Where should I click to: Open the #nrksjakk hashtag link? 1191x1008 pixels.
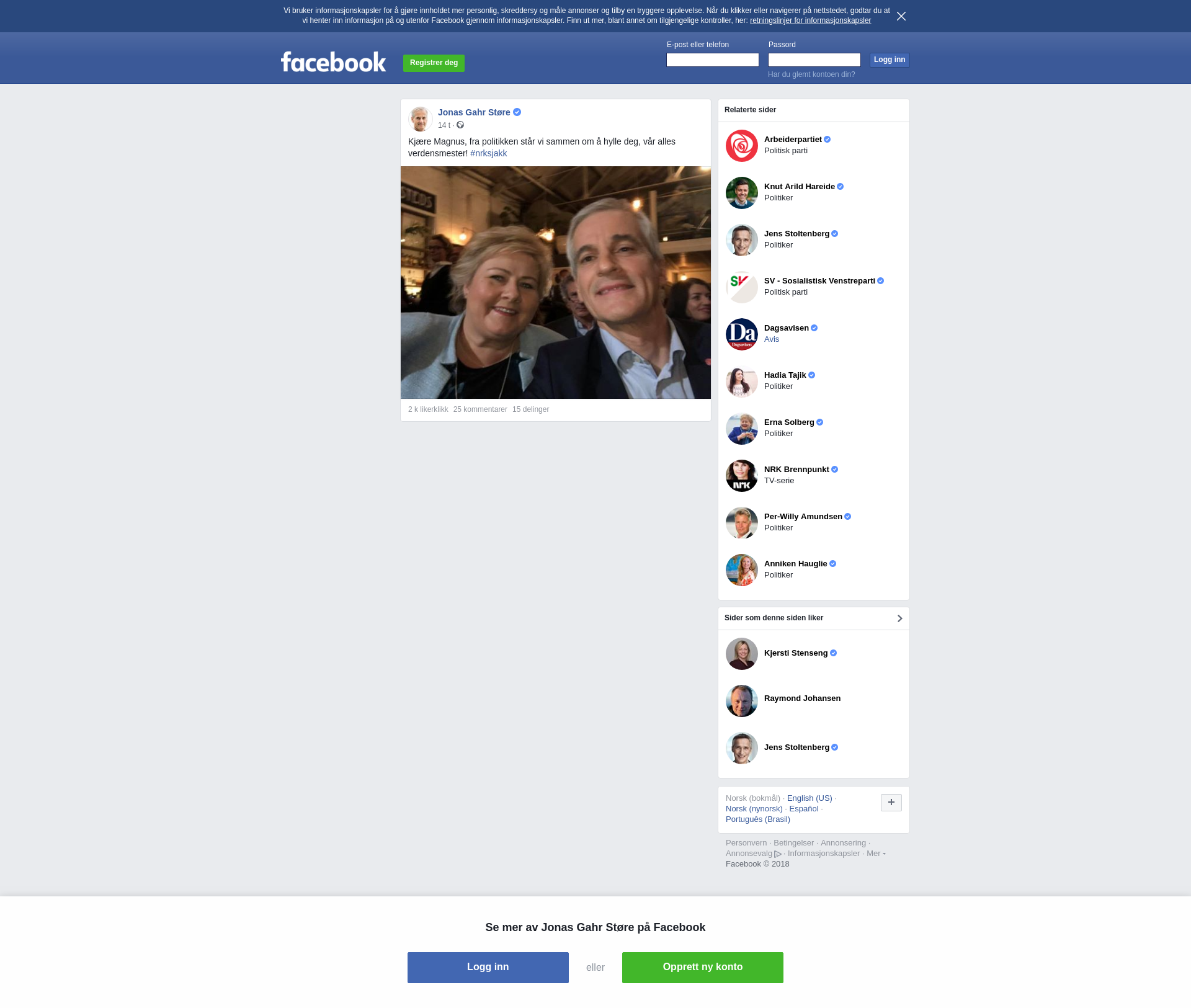[x=488, y=153]
